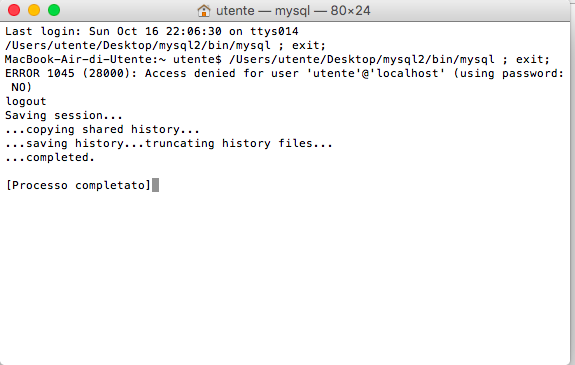Click the word "ttys014" in first line

coord(274,32)
